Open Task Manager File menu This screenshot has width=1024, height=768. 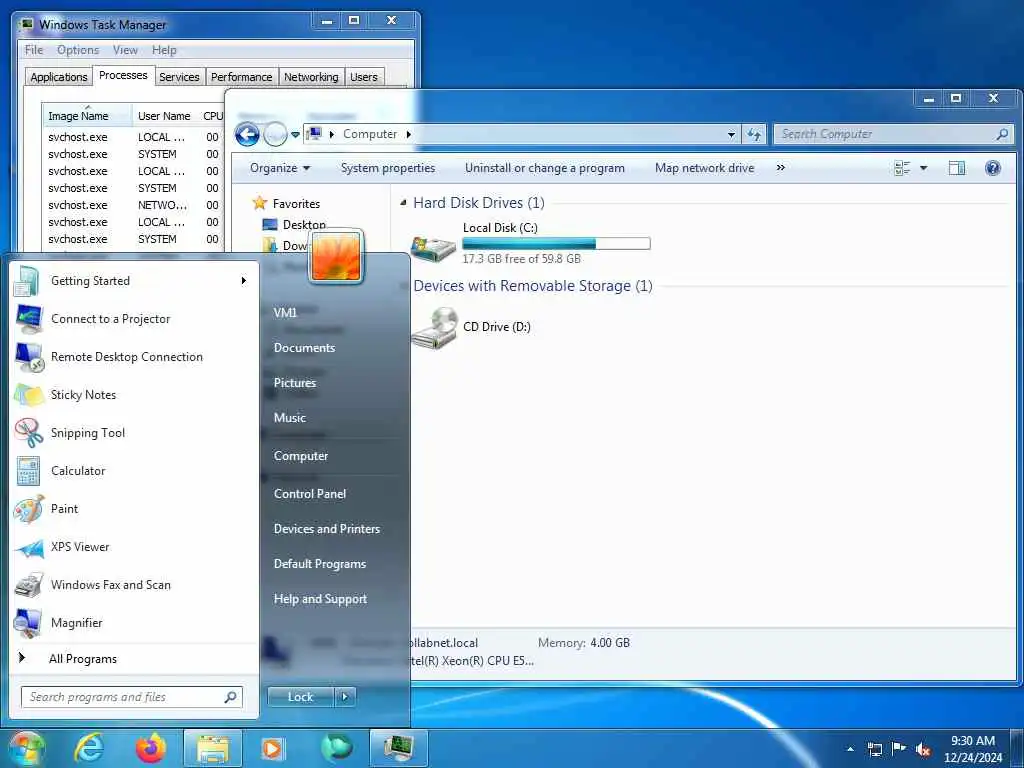pyautogui.click(x=34, y=50)
